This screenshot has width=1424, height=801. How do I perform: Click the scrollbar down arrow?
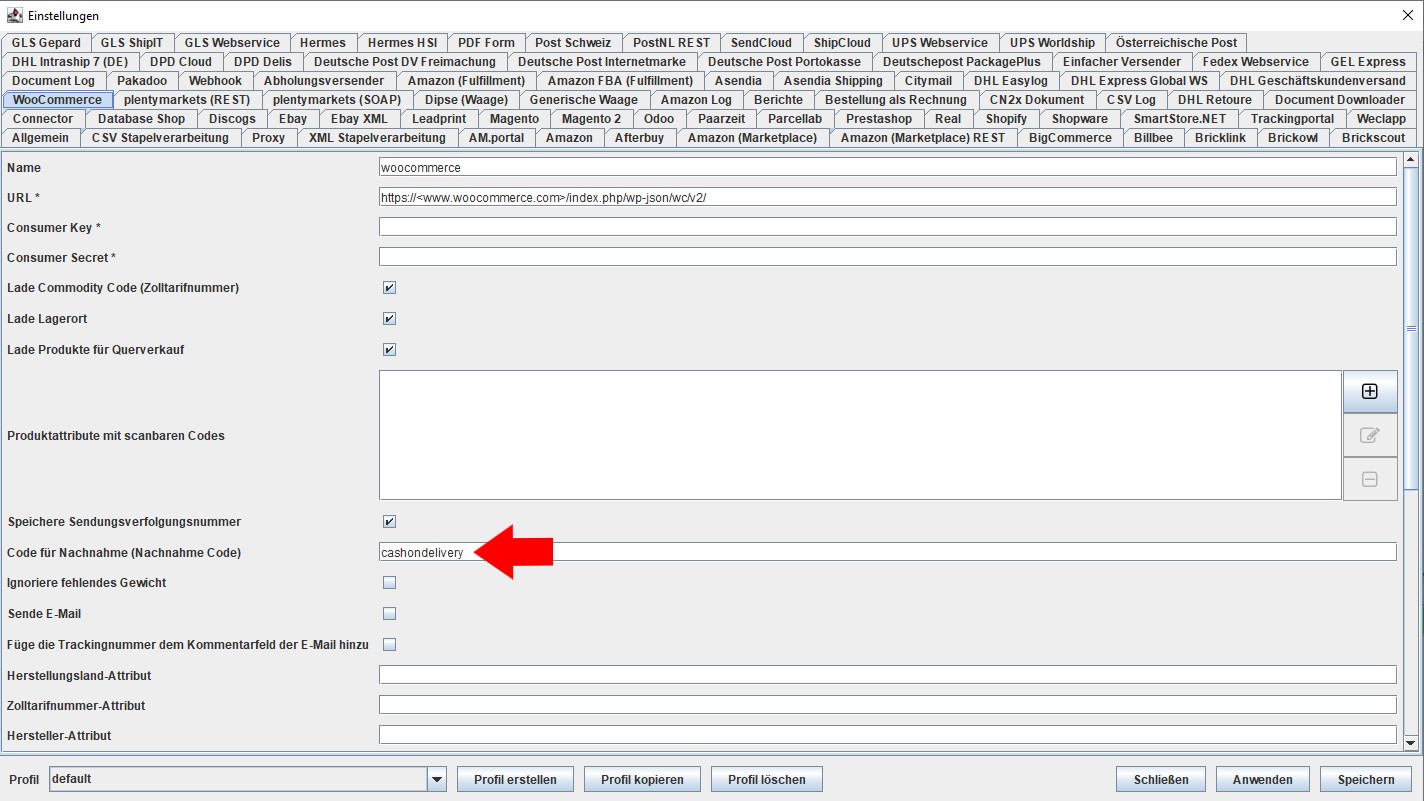point(1411,742)
